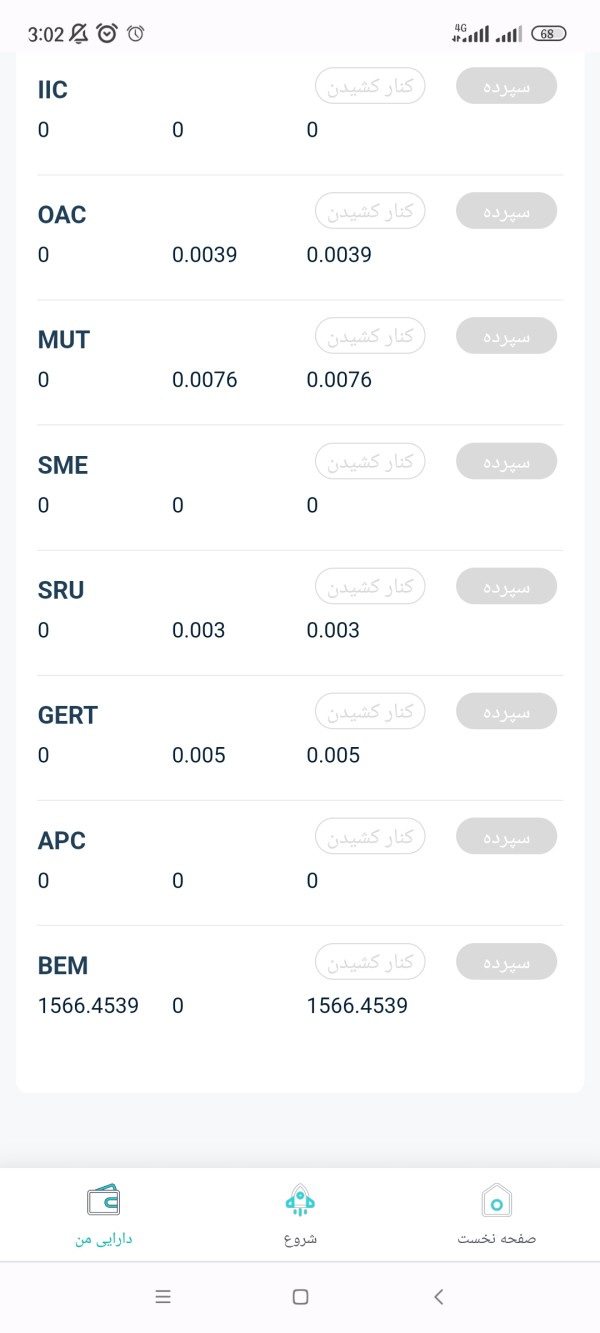Tap کنار کشیدن withdraw button for GERT
Screen dimensions: 600x1333
[371, 711]
